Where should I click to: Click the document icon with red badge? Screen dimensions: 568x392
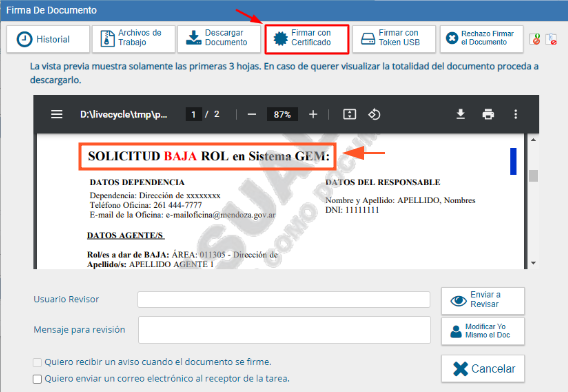tap(551, 39)
